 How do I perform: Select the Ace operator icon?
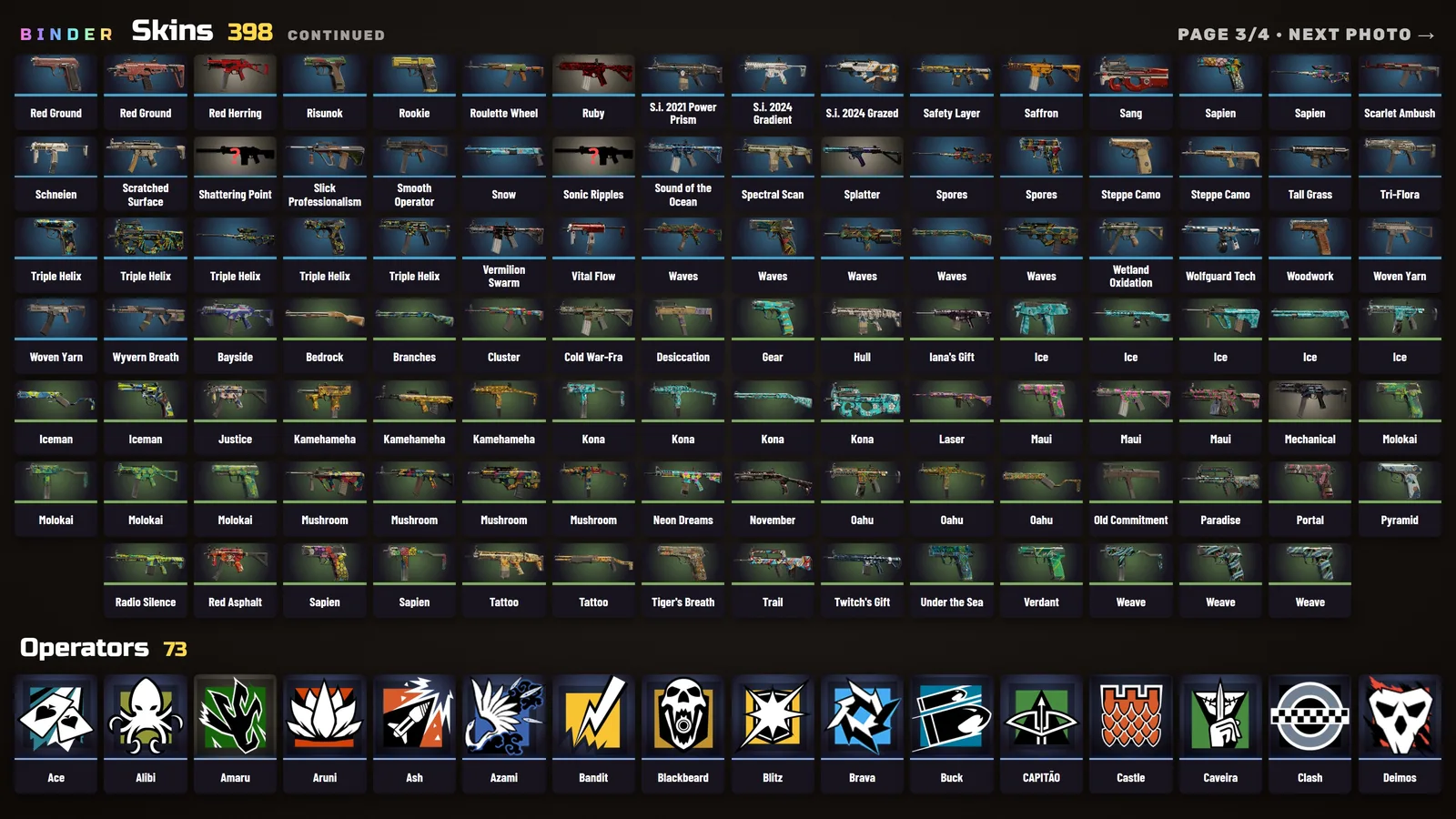[56, 716]
